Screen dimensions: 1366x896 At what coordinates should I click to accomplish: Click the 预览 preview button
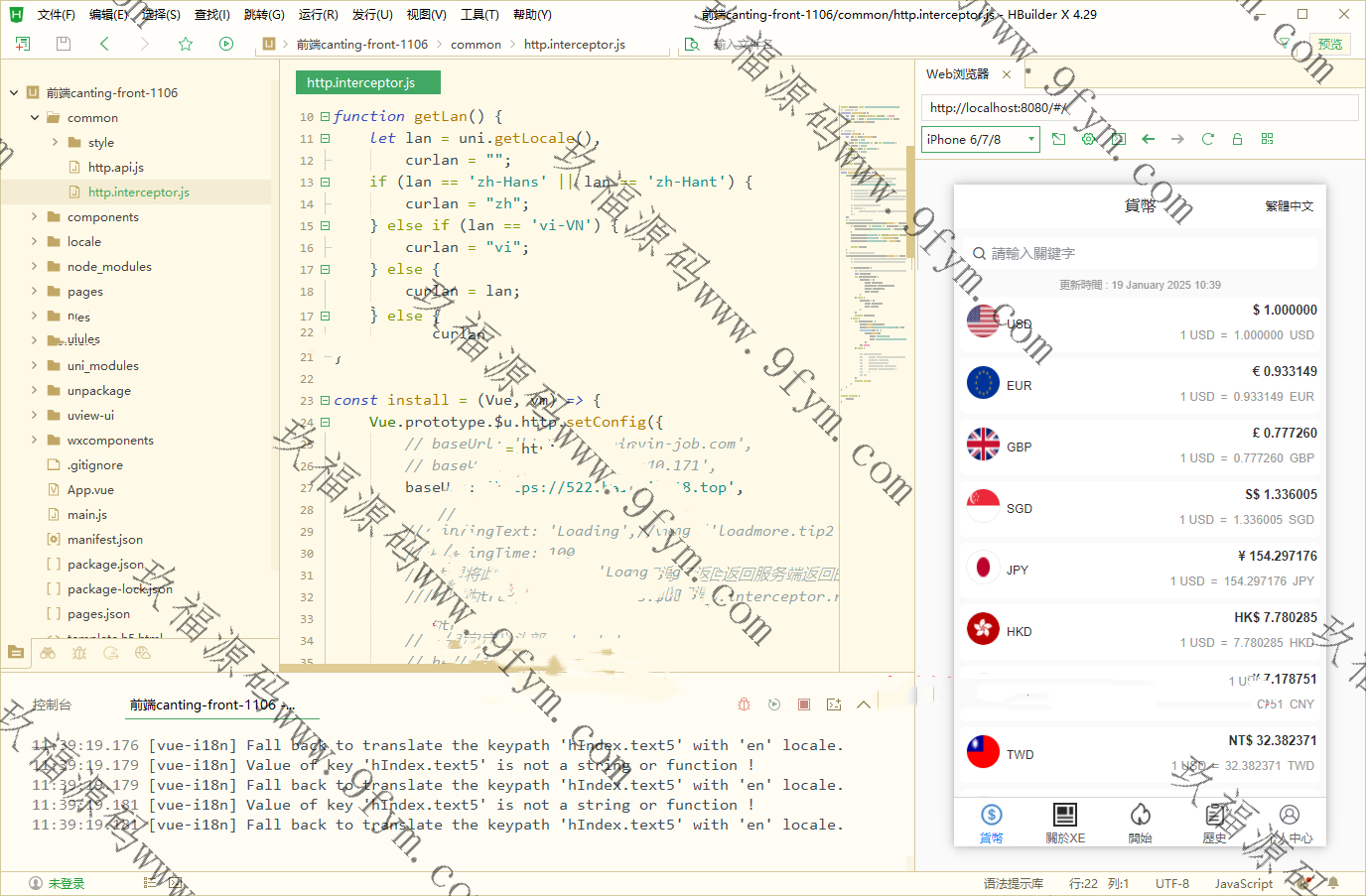[x=1329, y=44]
